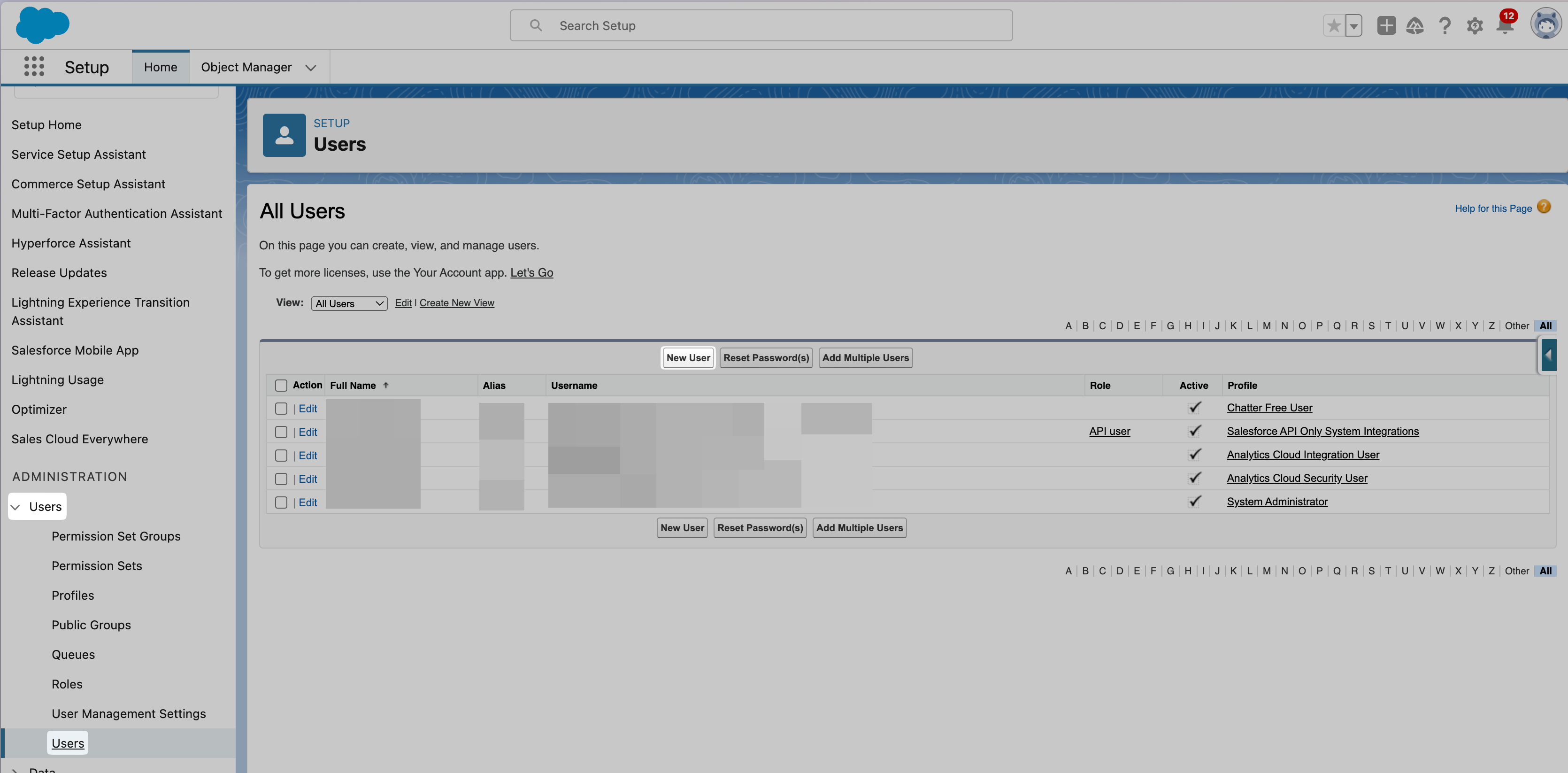Collapse the Users section in sidebar
Image resolution: width=1568 pixels, height=773 pixels.
tap(16, 507)
